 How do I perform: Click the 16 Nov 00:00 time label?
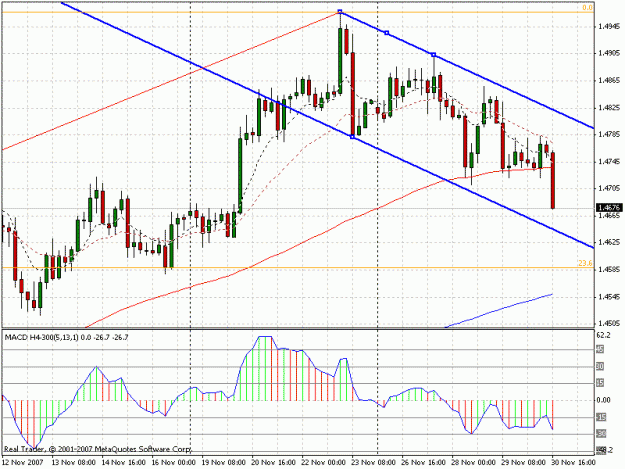coord(174,462)
